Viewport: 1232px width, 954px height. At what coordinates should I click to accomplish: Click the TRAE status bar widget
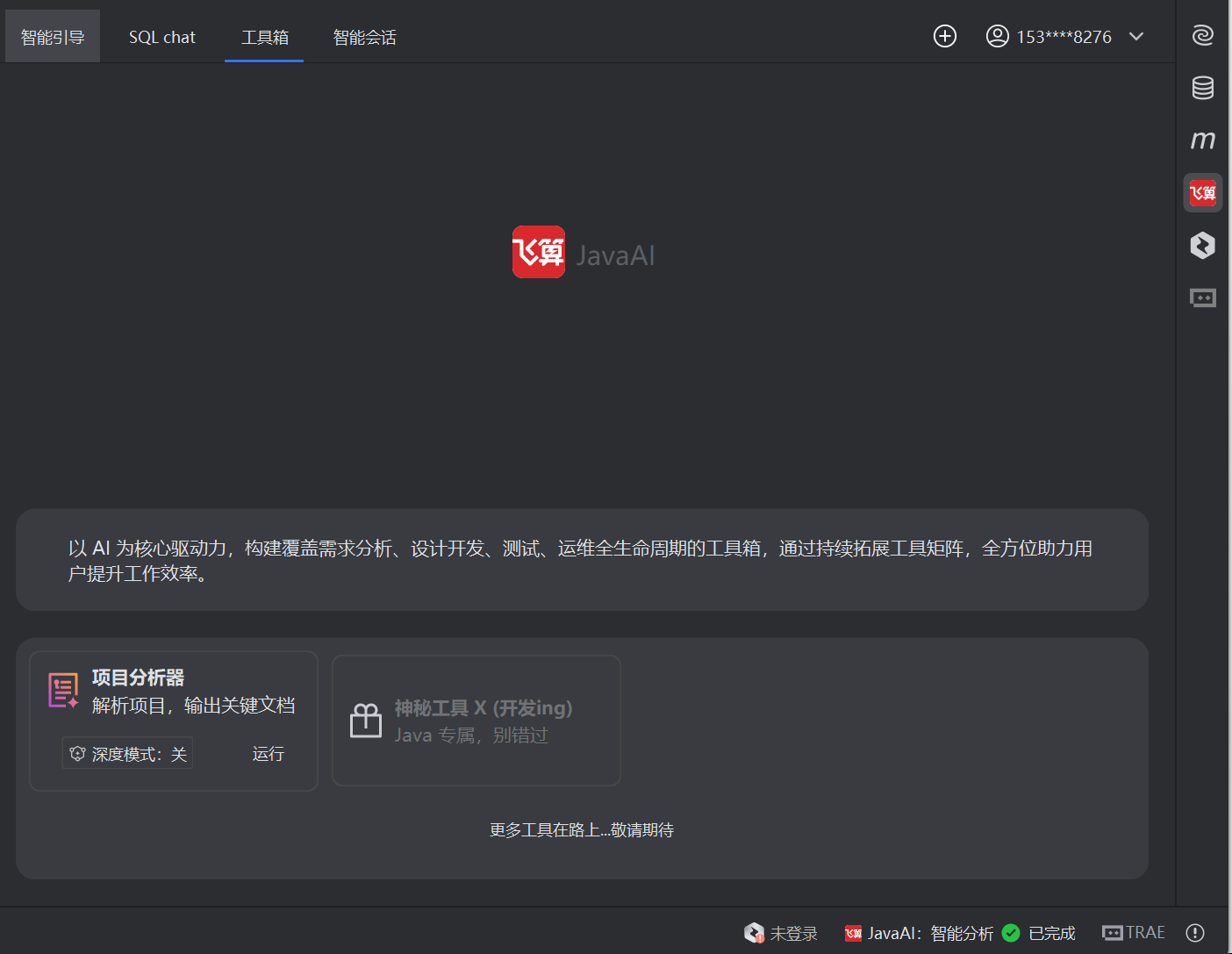(1134, 933)
